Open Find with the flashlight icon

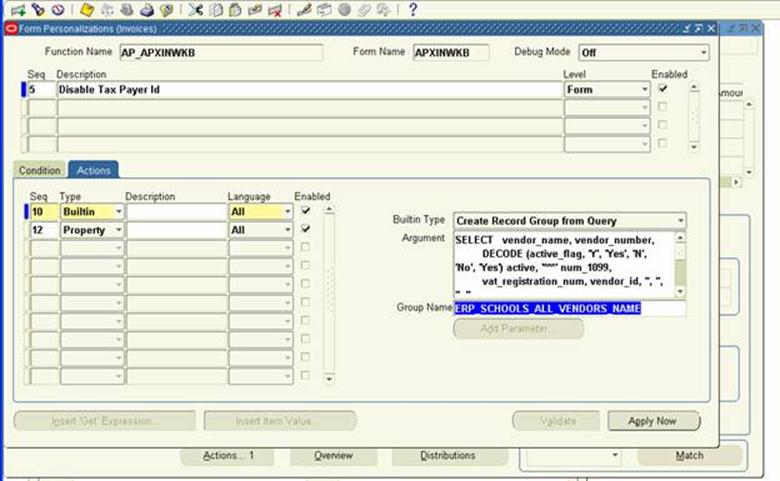(38, 9)
